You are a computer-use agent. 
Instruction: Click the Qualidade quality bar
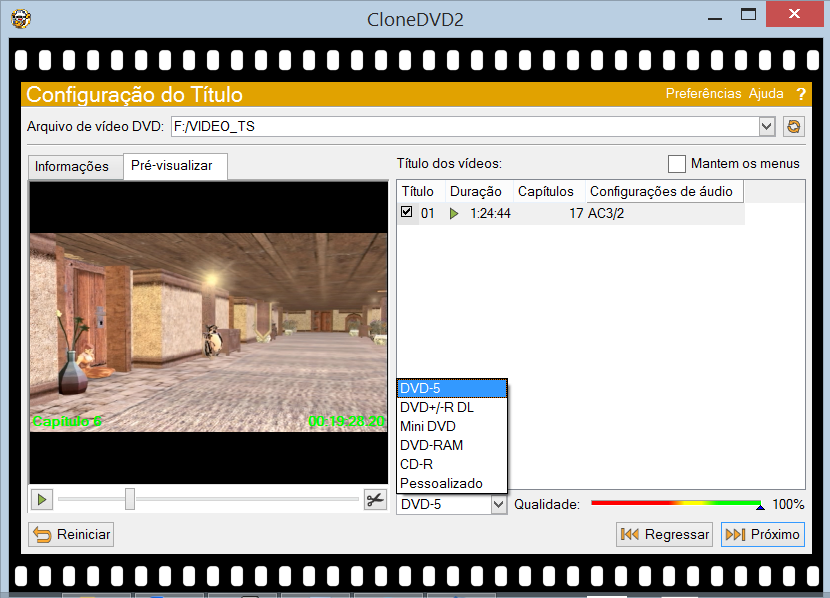click(676, 503)
